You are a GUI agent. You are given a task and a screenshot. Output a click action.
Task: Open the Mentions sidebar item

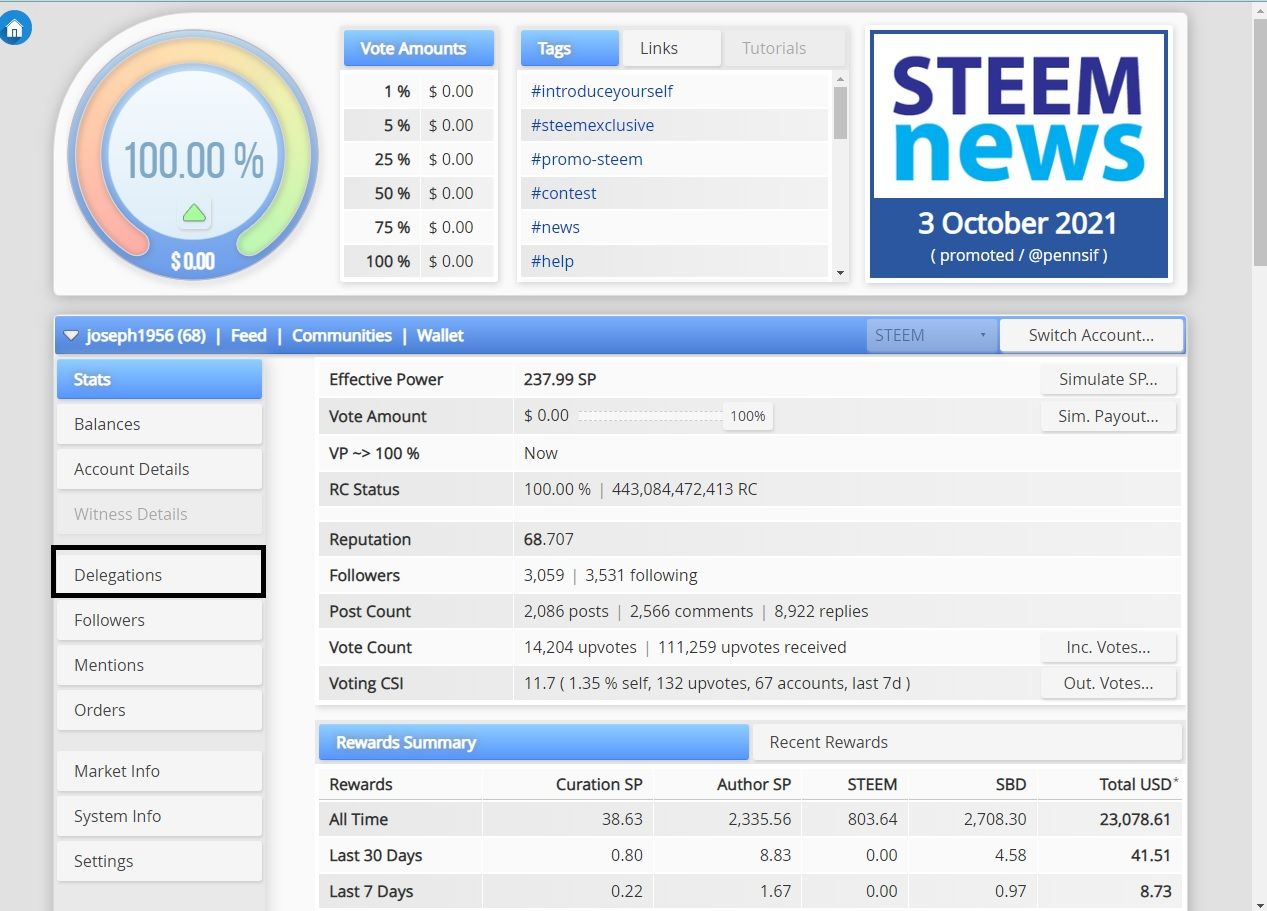[x=159, y=665]
